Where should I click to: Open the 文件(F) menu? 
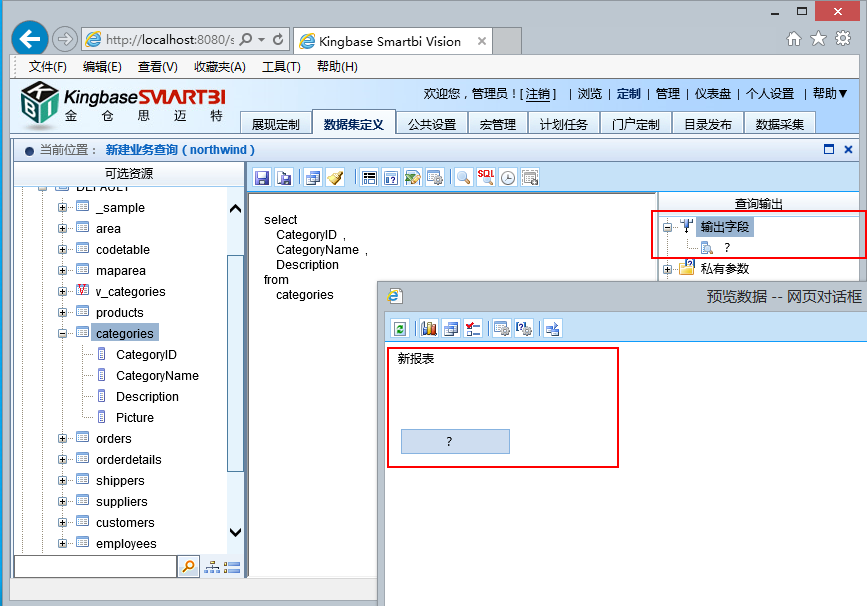(48, 67)
